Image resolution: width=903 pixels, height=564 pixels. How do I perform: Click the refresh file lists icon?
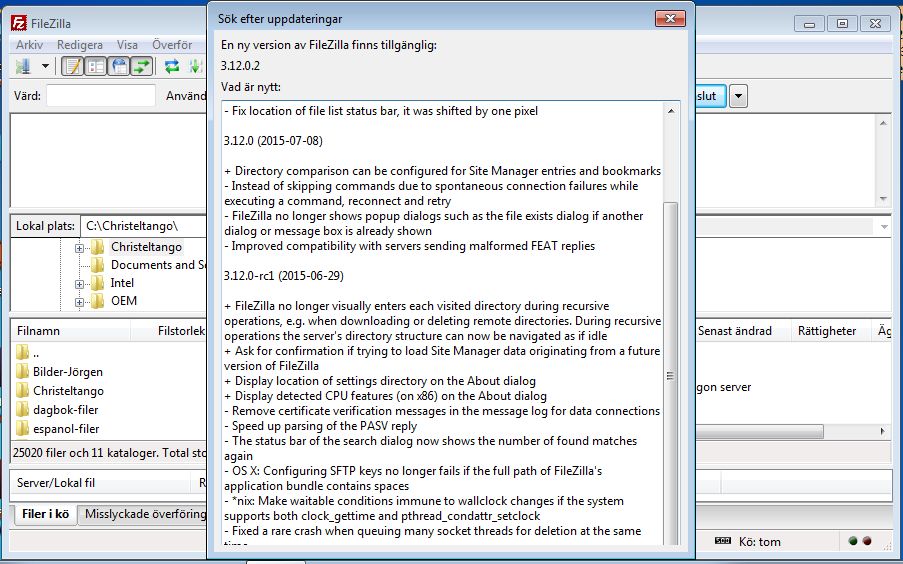(172, 66)
